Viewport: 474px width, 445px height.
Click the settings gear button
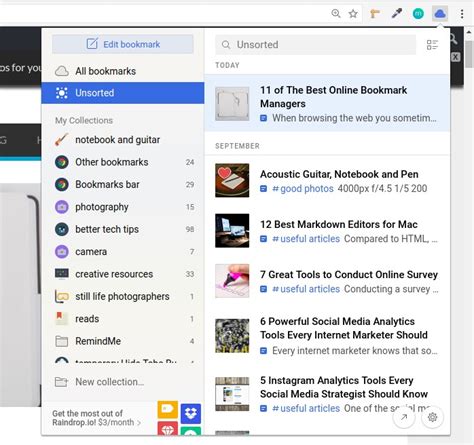click(x=432, y=417)
